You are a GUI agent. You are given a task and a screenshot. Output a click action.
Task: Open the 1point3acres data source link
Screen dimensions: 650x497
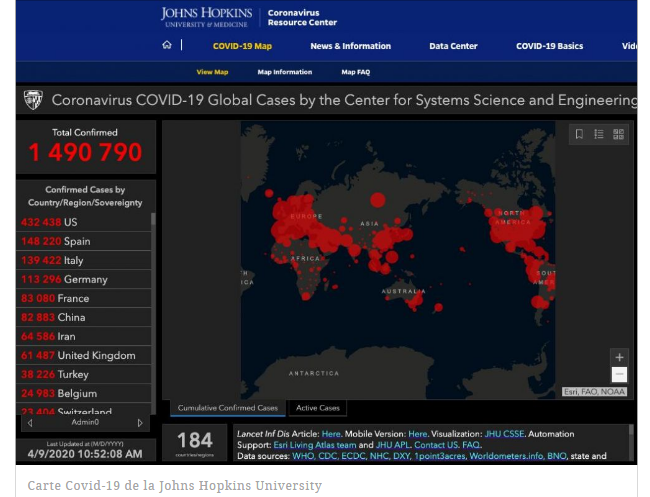pos(439,456)
